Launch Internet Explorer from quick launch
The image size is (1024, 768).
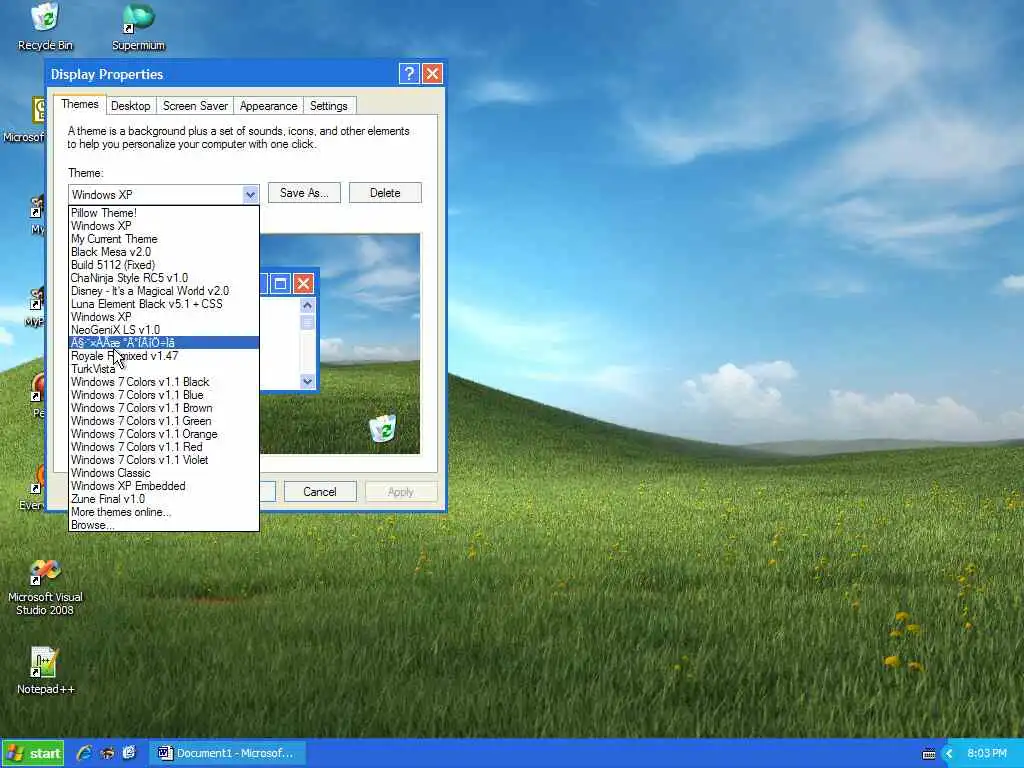coord(84,753)
